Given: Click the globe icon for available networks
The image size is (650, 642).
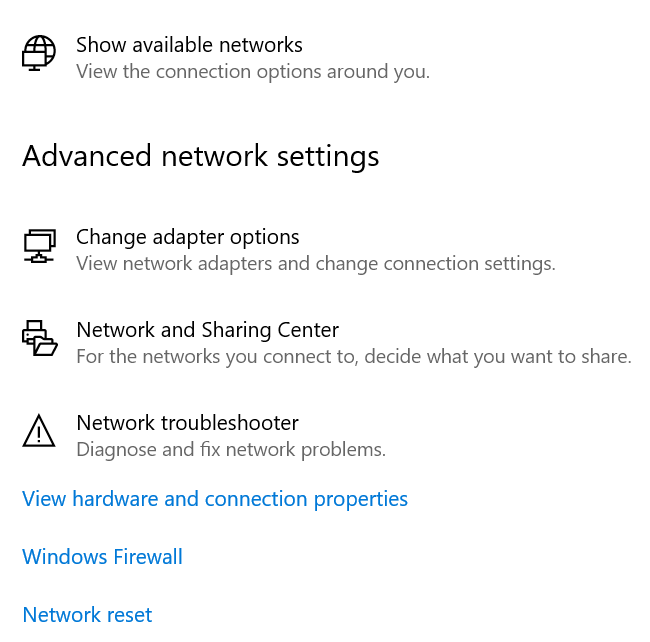Looking at the screenshot, I should tap(39, 52).
